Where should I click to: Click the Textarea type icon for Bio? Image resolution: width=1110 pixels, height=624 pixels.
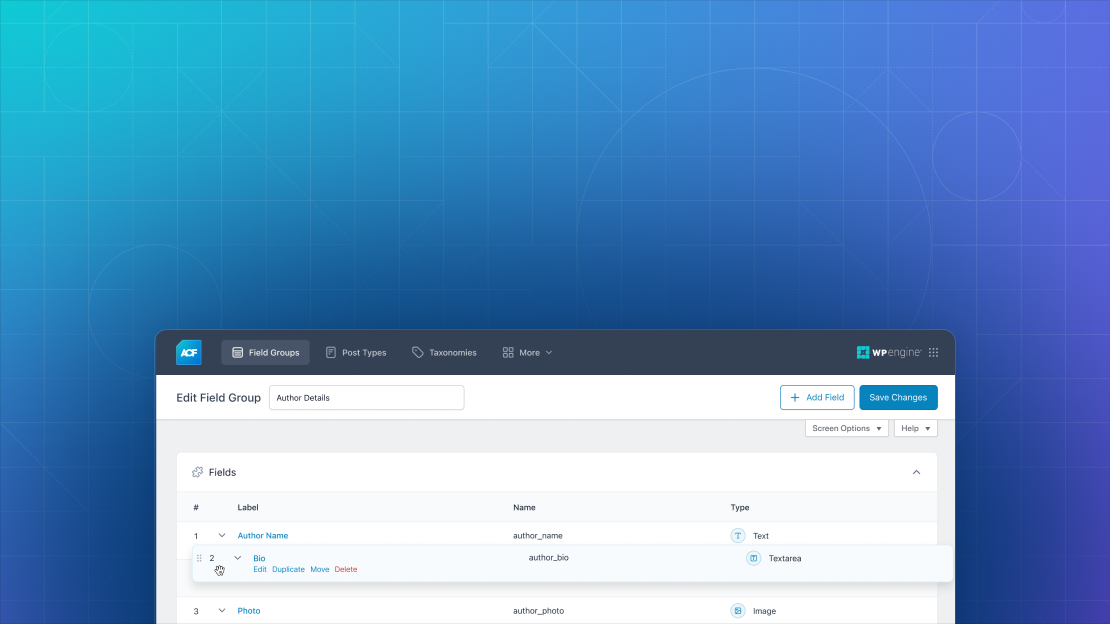(x=754, y=558)
